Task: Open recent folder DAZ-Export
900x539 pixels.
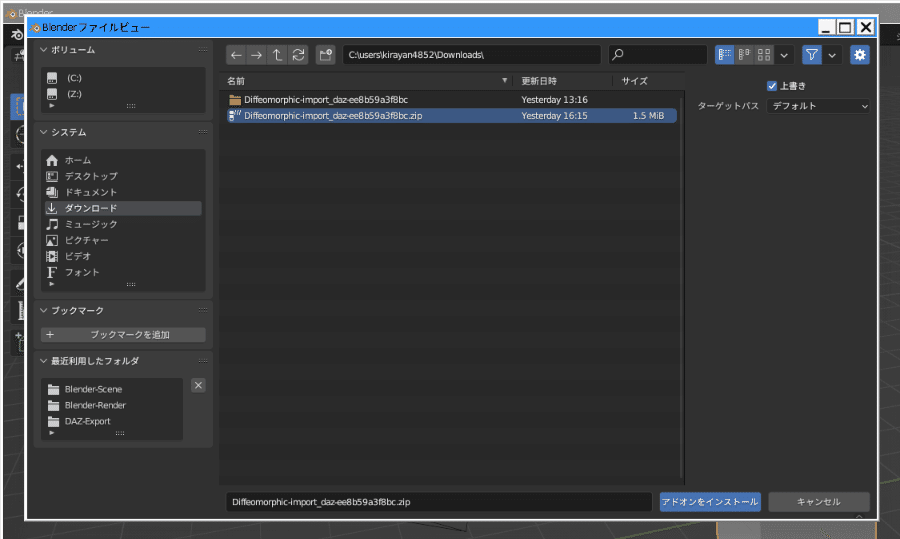Action: click(x=112, y=421)
